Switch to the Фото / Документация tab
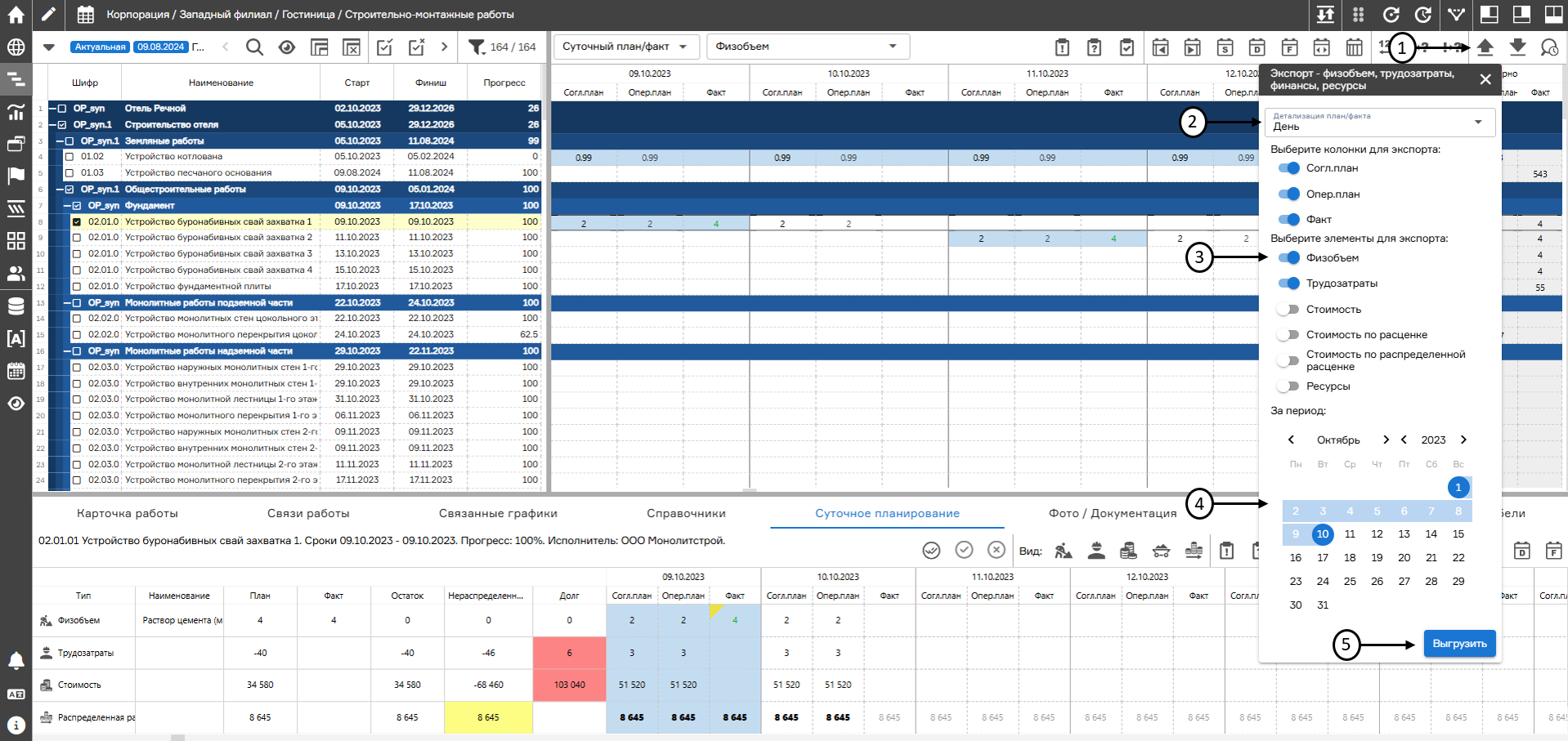The image size is (1568, 741). coord(1113,514)
